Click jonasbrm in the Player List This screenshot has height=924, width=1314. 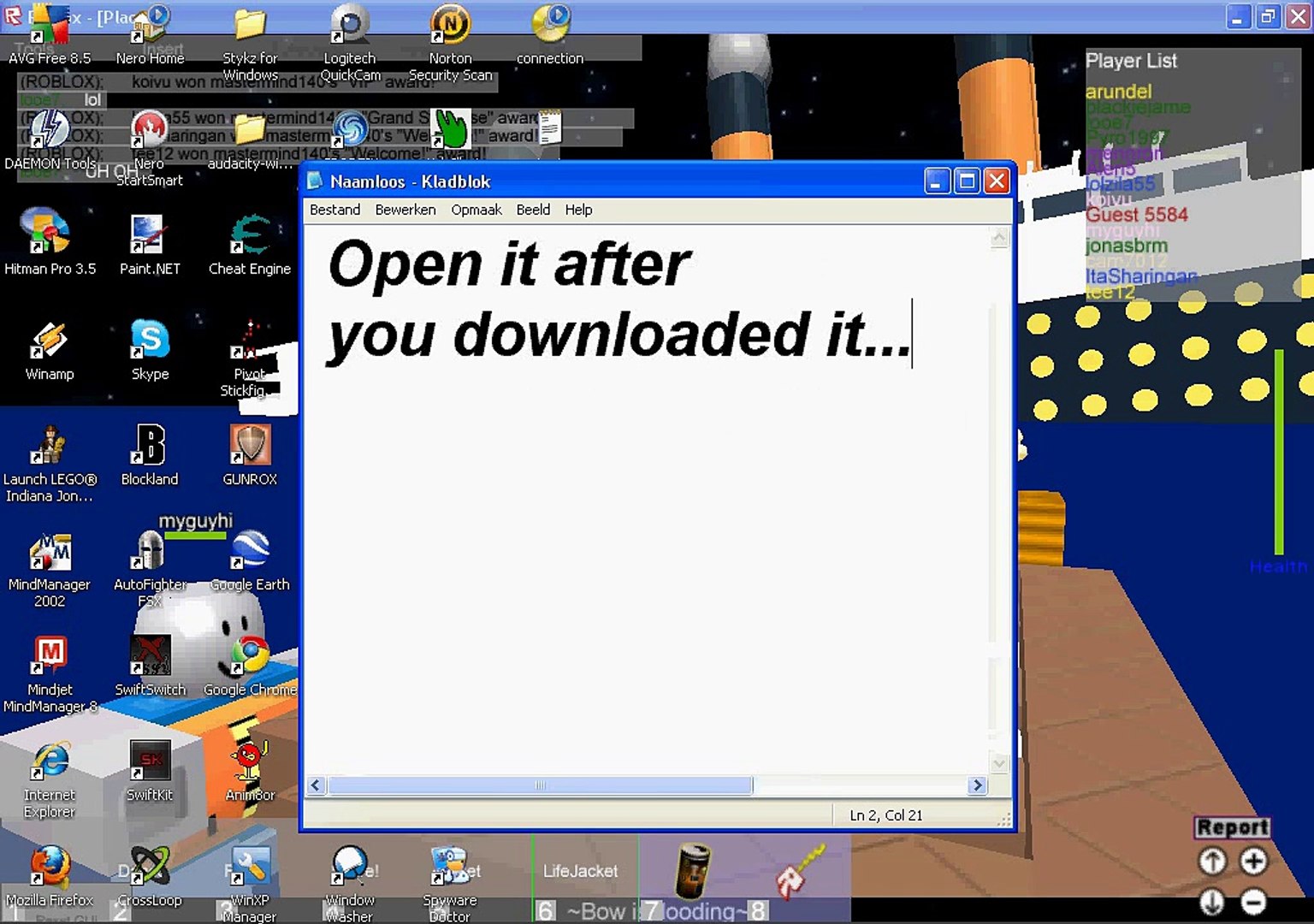tap(1126, 246)
